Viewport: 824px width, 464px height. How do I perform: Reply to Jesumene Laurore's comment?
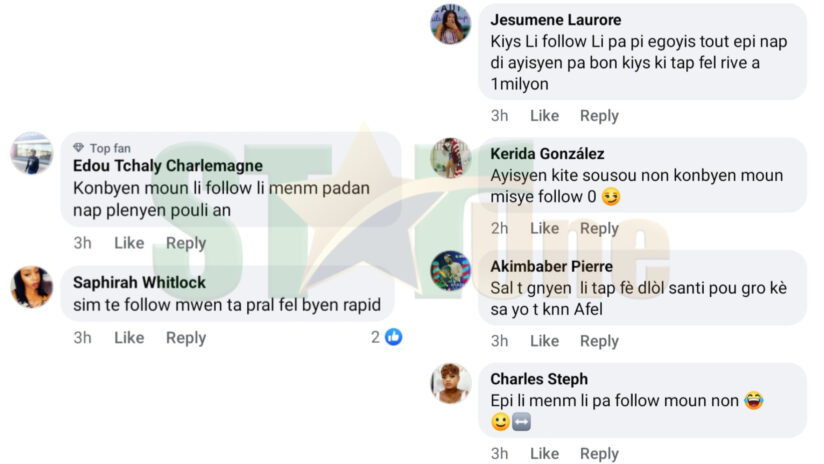[599, 116]
